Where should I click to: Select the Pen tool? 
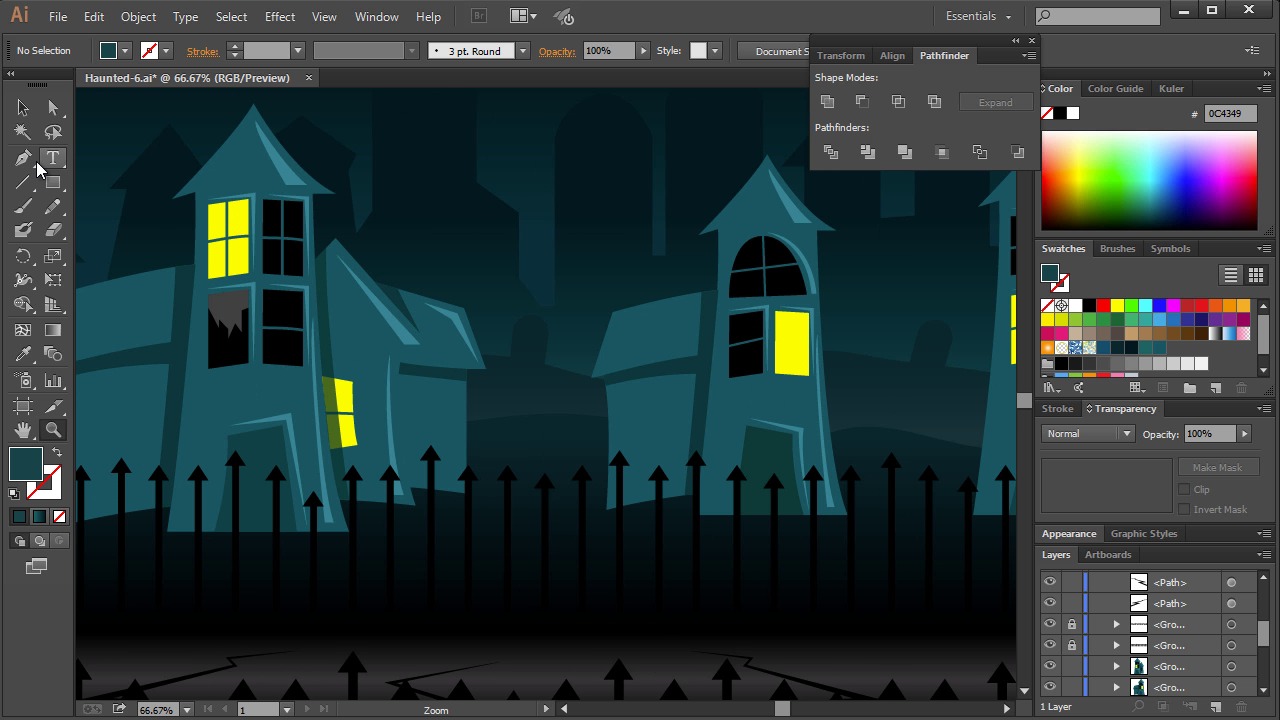(x=23, y=158)
